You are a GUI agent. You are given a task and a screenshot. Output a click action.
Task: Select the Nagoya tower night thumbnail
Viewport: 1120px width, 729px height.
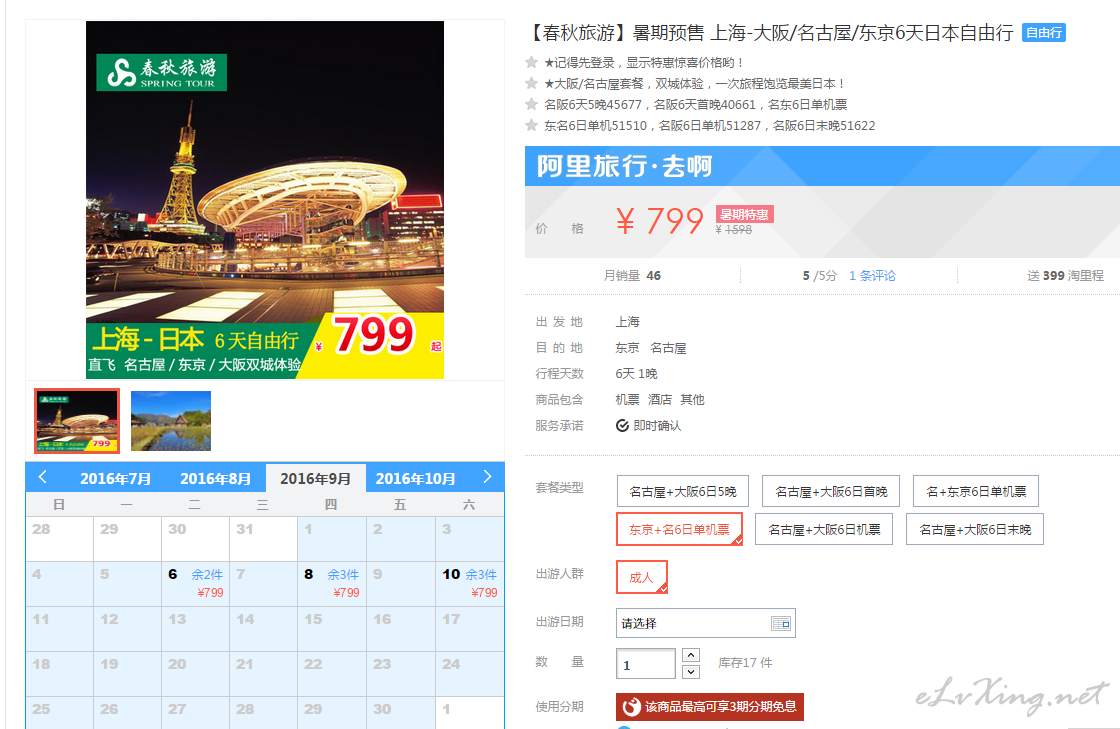pyautogui.click(x=77, y=421)
